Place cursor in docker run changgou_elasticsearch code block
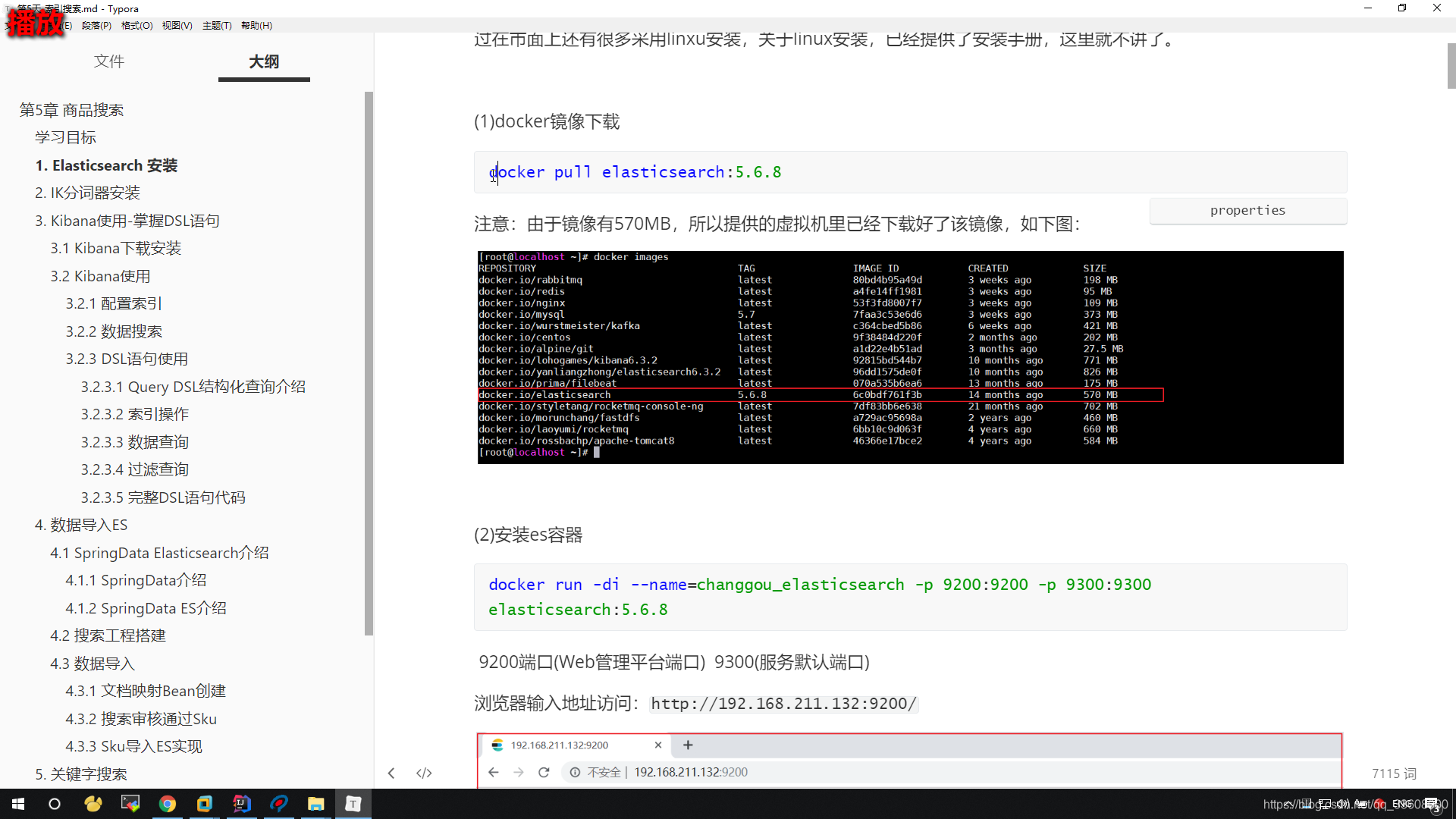The height and width of the screenshot is (819, 1456). pos(910,597)
